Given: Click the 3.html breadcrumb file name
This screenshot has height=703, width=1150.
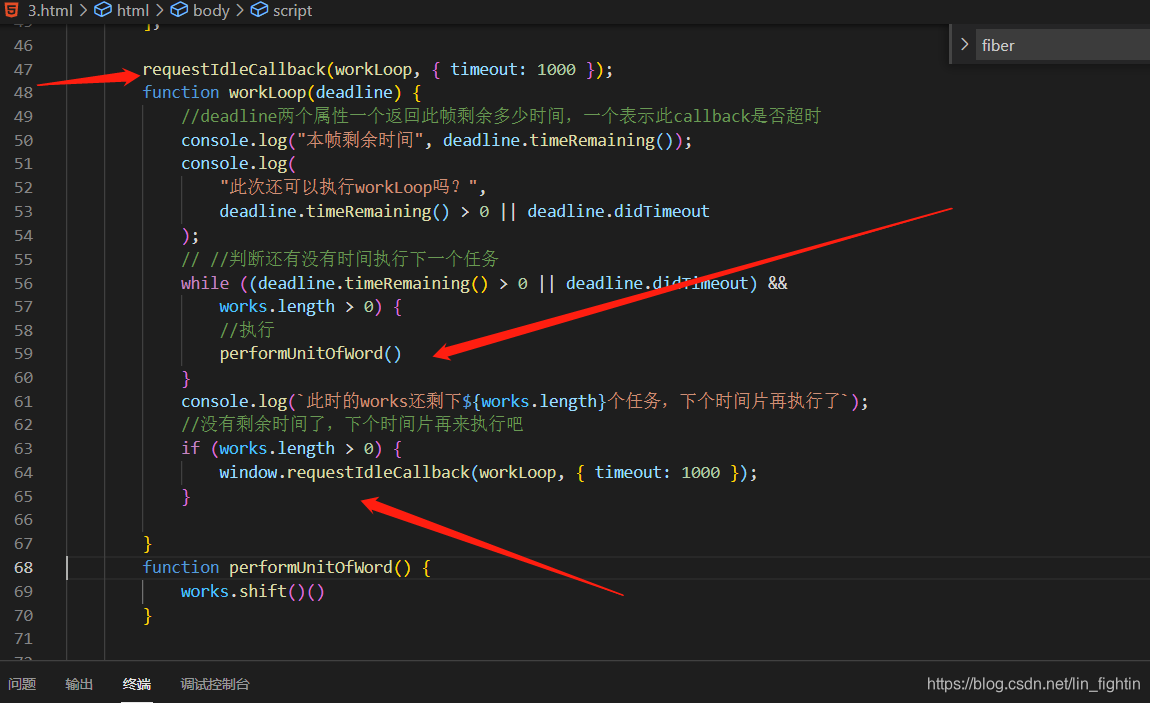Looking at the screenshot, I should pos(50,10).
